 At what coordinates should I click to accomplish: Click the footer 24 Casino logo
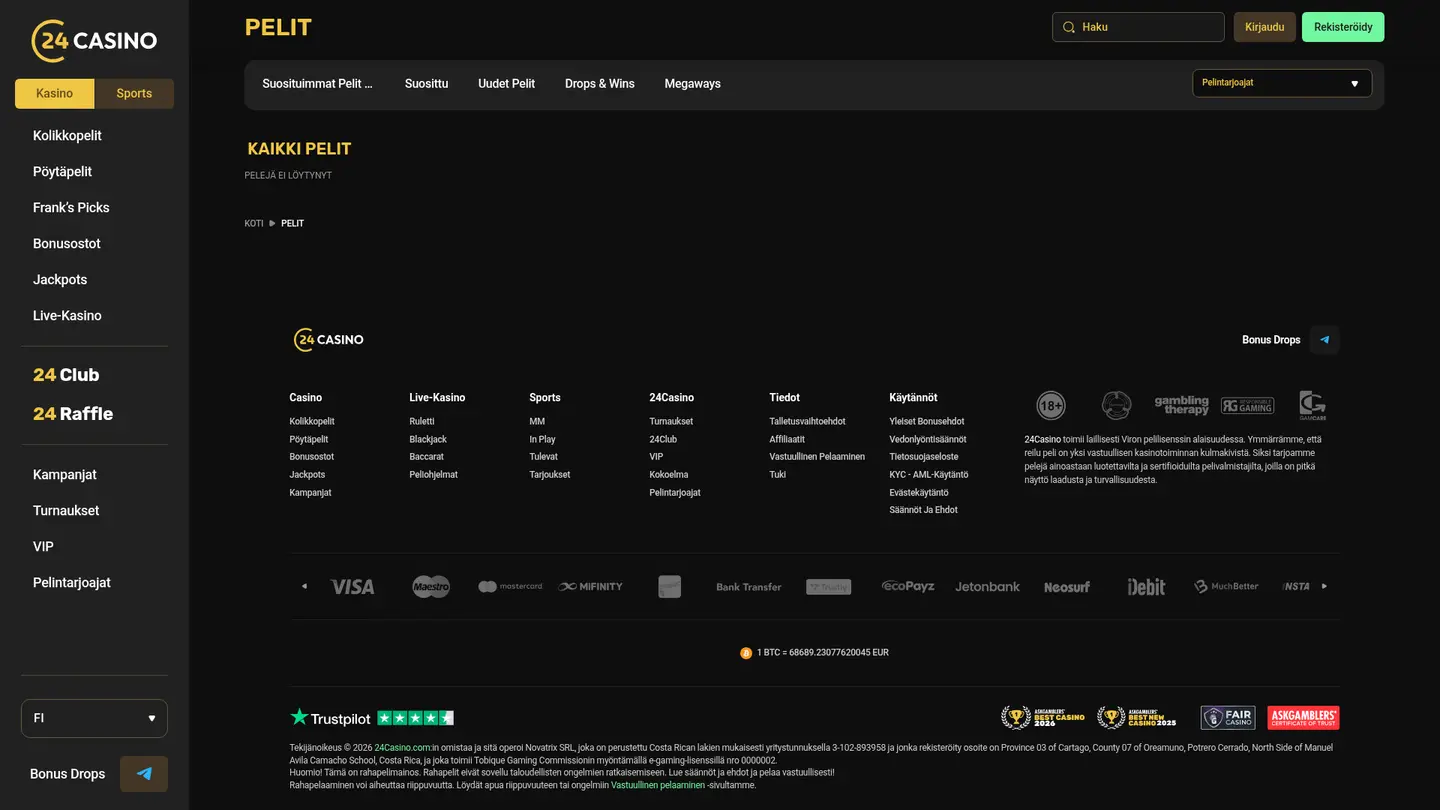(x=329, y=340)
